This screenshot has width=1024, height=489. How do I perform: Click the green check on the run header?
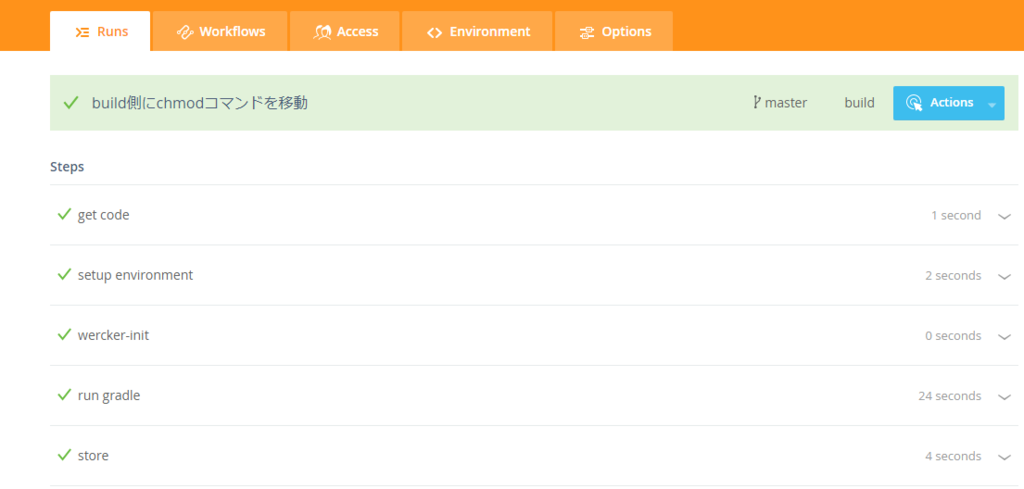71,103
